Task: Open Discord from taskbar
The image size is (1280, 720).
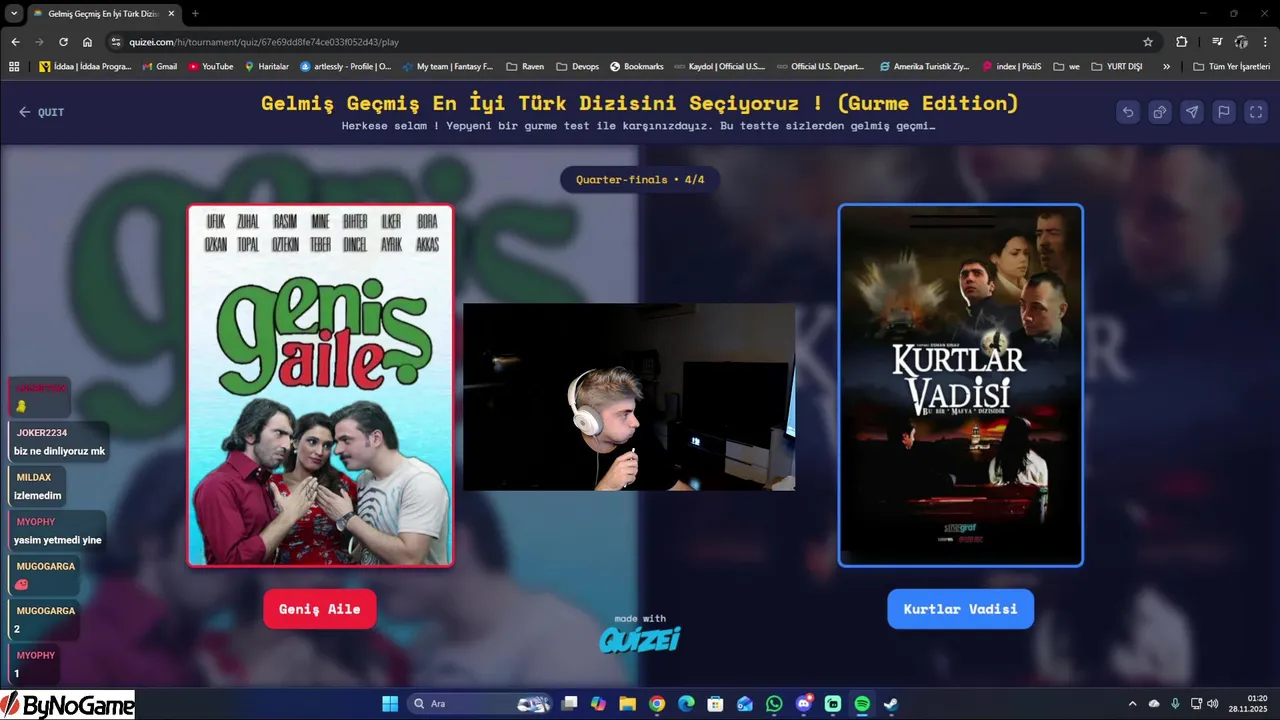Action: coord(803,704)
